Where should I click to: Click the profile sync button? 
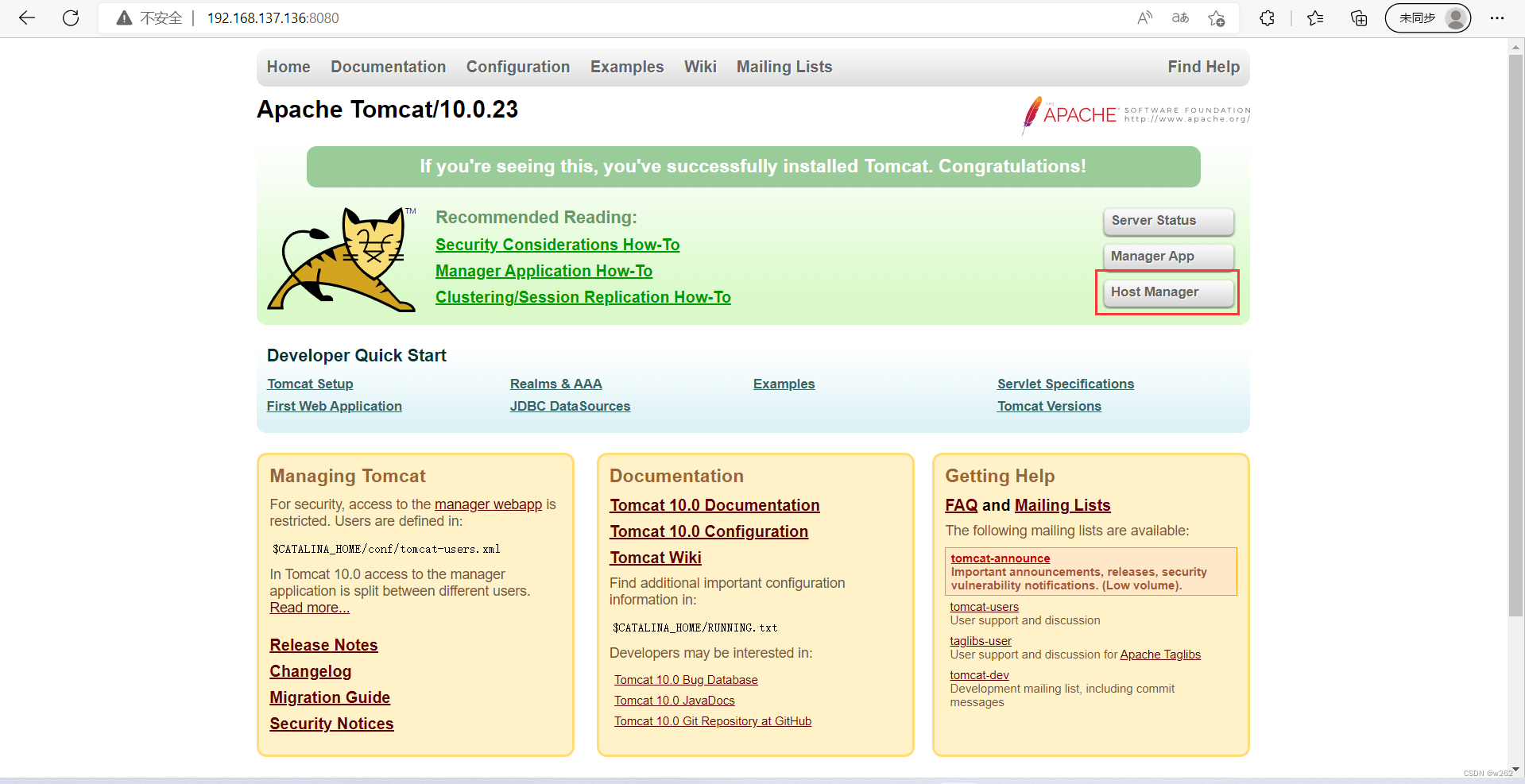pos(1427,17)
